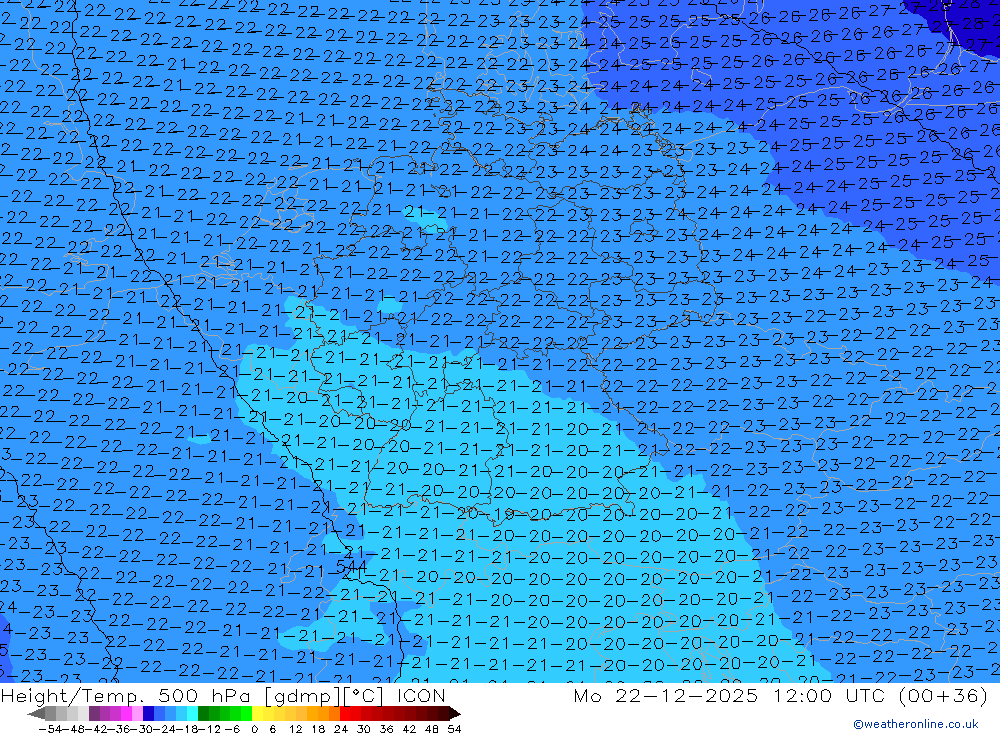This screenshot has height=733, width=1000.
Task: Click the legend value 54 at scale end
Action: pyautogui.click(x=454, y=729)
